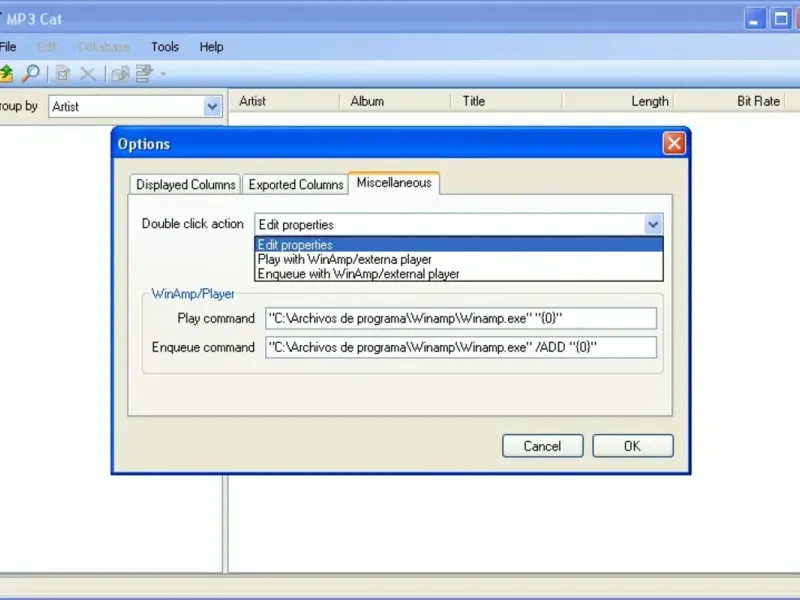Switch to the Displayed Columns tab
The height and width of the screenshot is (600, 800).
click(x=185, y=185)
